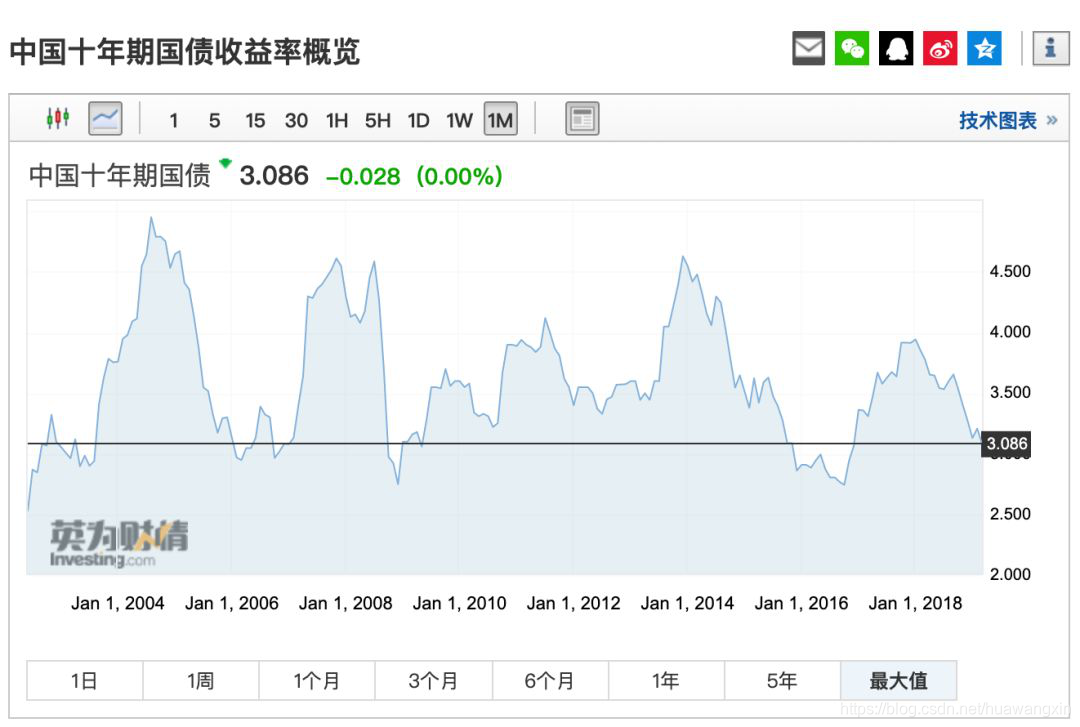
Task: Switch to area line chart type
Action: [x=105, y=119]
